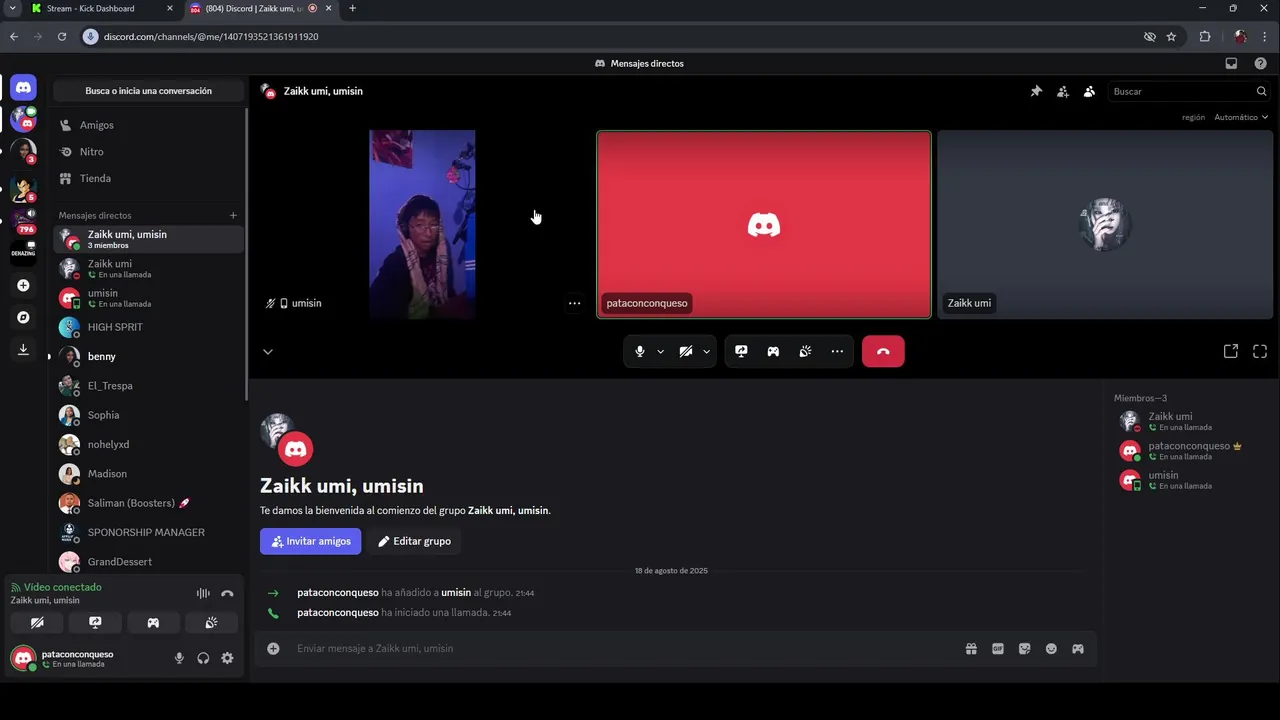
Task: Expand microphone options arrow in call controls
Action: click(660, 351)
